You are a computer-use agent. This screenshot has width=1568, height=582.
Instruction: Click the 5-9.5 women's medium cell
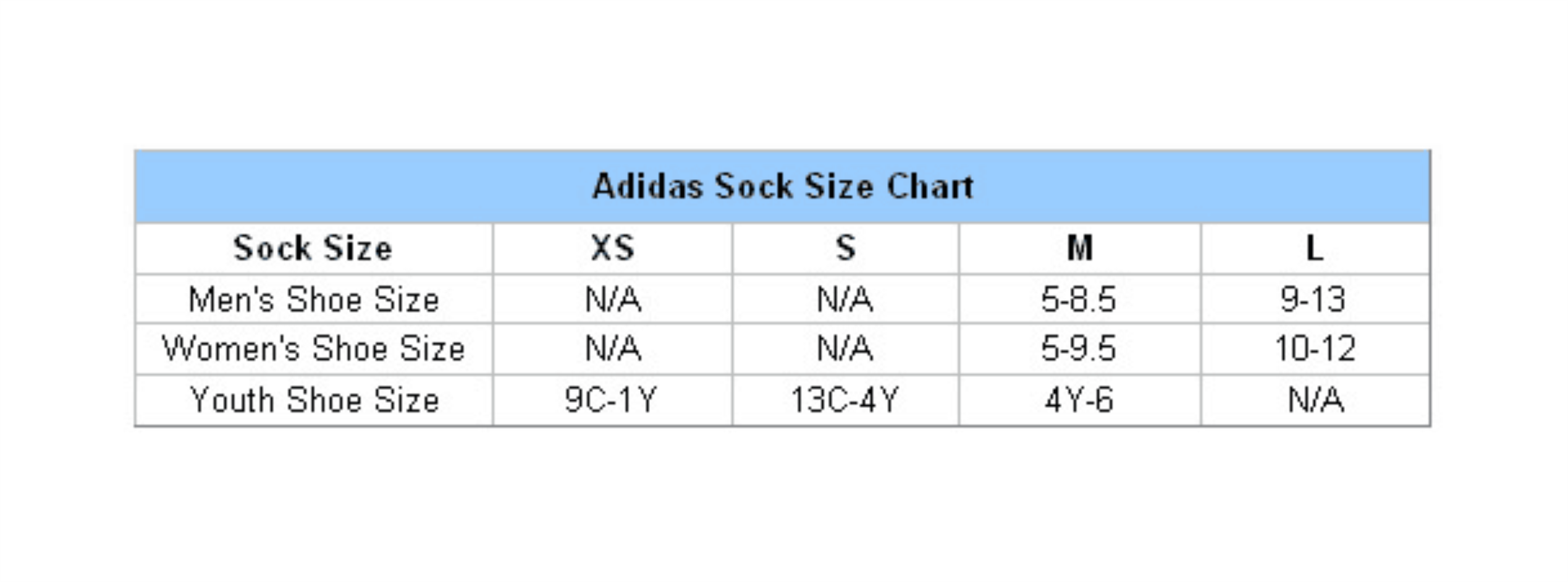pyautogui.click(x=1080, y=349)
